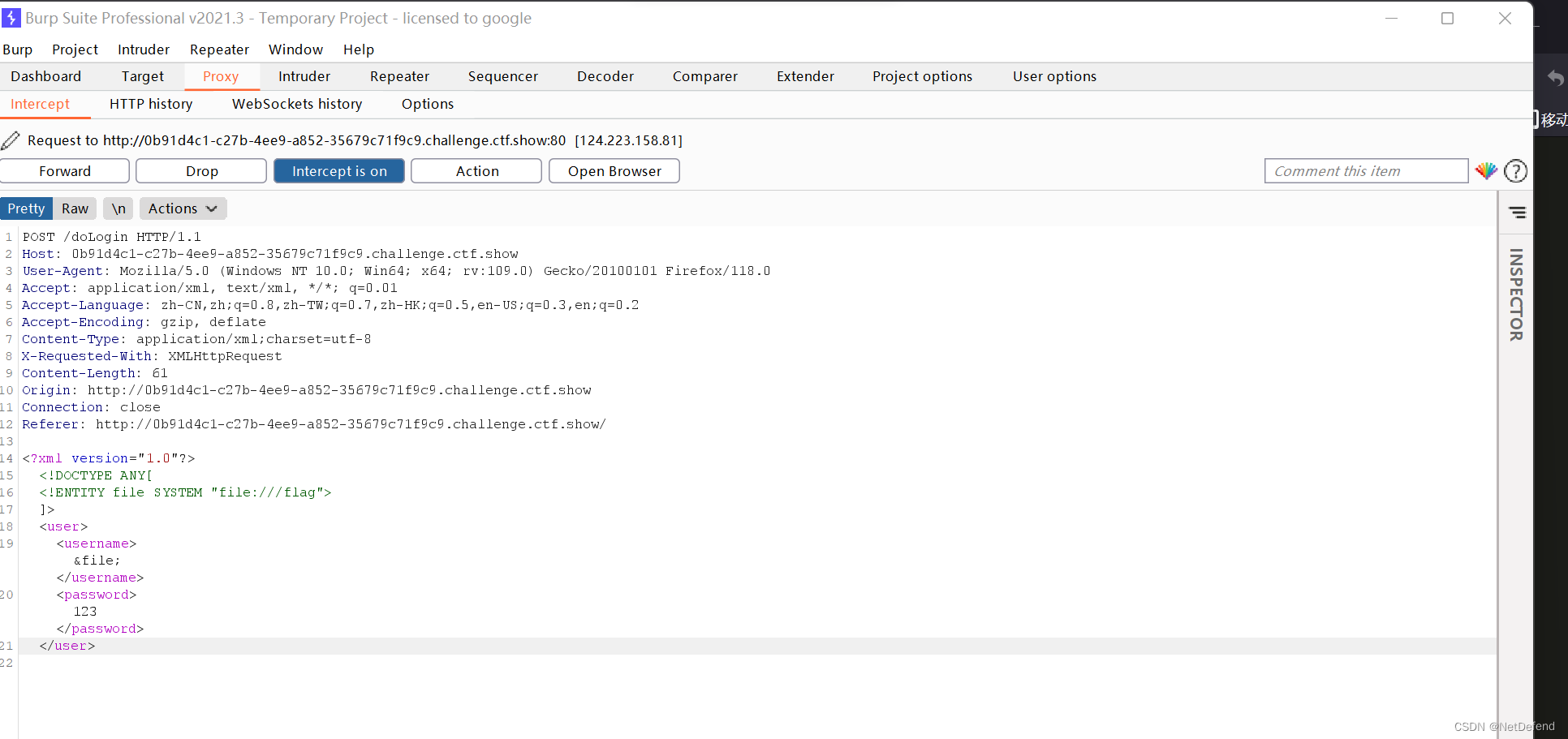Switch to the Sequencer tab
This screenshot has height=739, width=1568.
click(x=503, y=76)
